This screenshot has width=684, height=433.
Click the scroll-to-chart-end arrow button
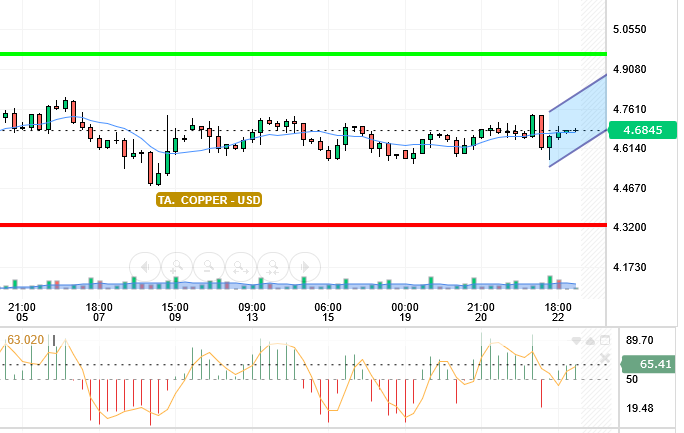coord(305,266)
